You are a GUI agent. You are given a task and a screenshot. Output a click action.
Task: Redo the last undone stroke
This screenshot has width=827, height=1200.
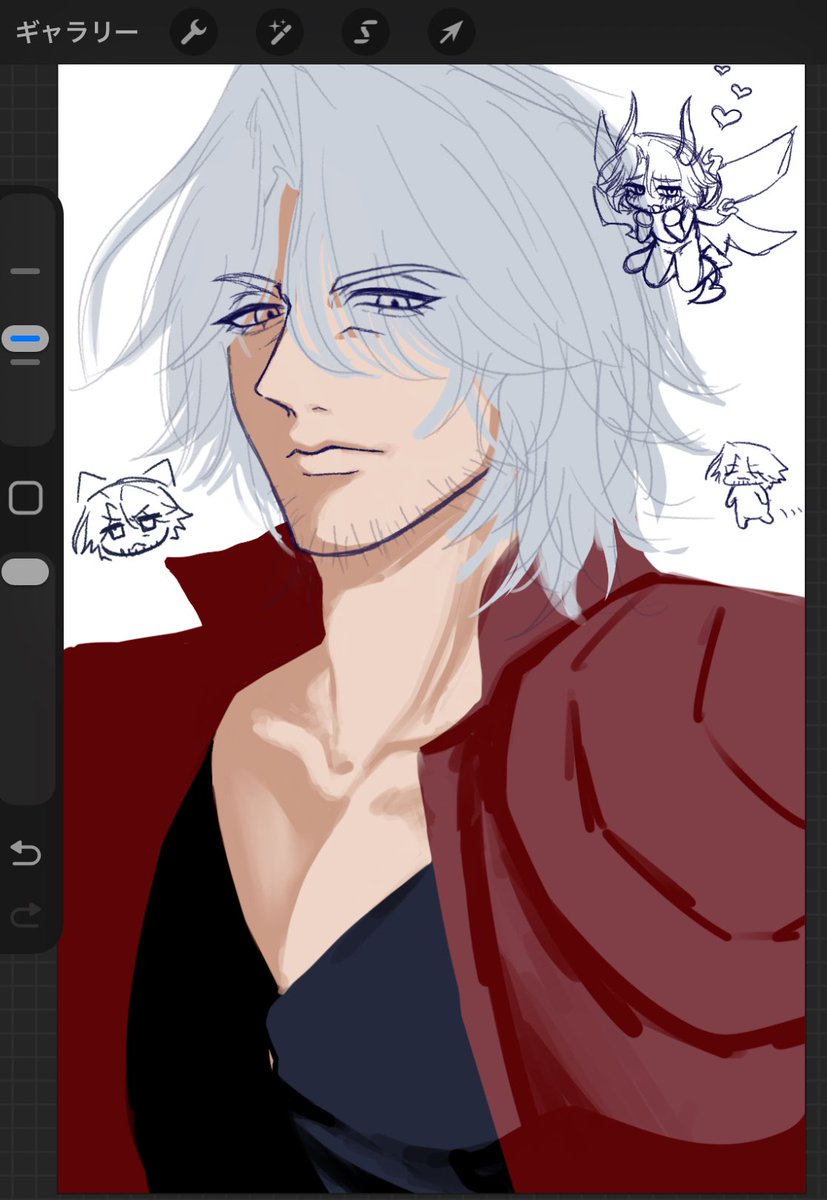(x=25, y=913)
